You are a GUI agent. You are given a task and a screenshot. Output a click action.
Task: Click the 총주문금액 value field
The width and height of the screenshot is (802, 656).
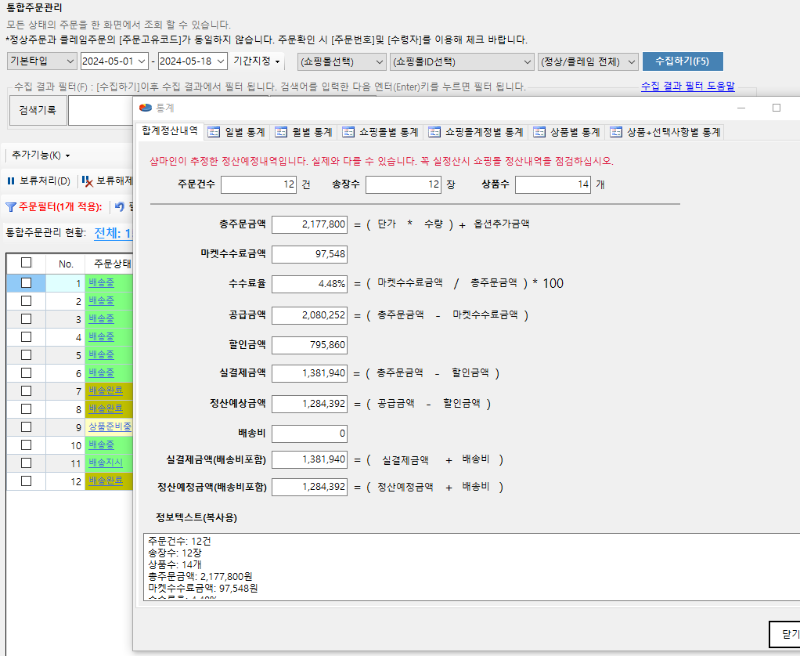(x=309, y=225)
